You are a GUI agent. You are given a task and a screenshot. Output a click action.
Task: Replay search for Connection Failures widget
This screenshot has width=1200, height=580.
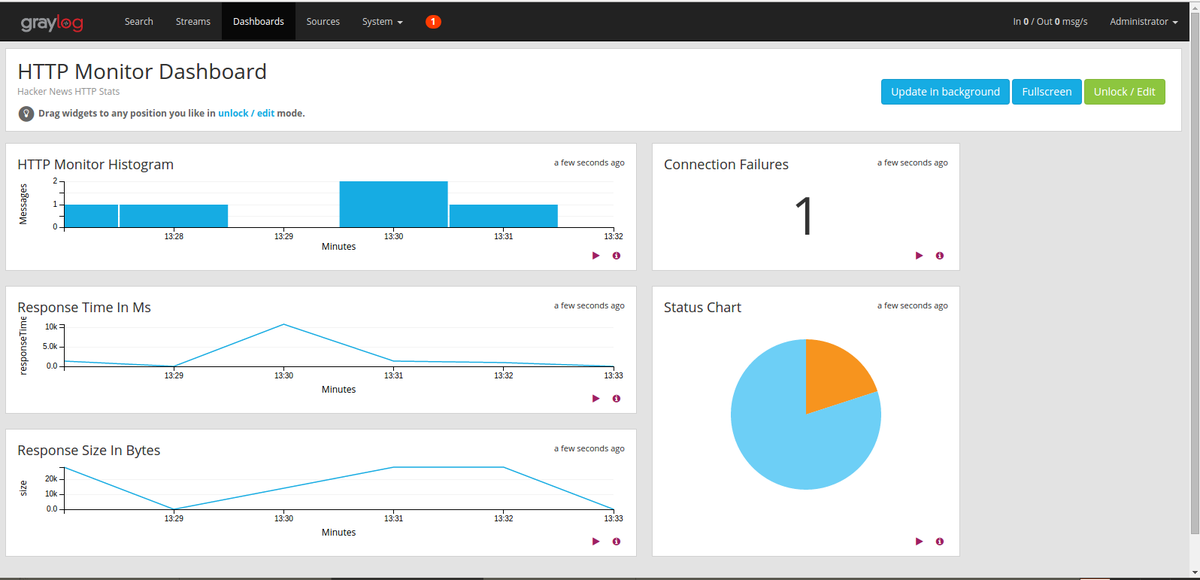919,256
